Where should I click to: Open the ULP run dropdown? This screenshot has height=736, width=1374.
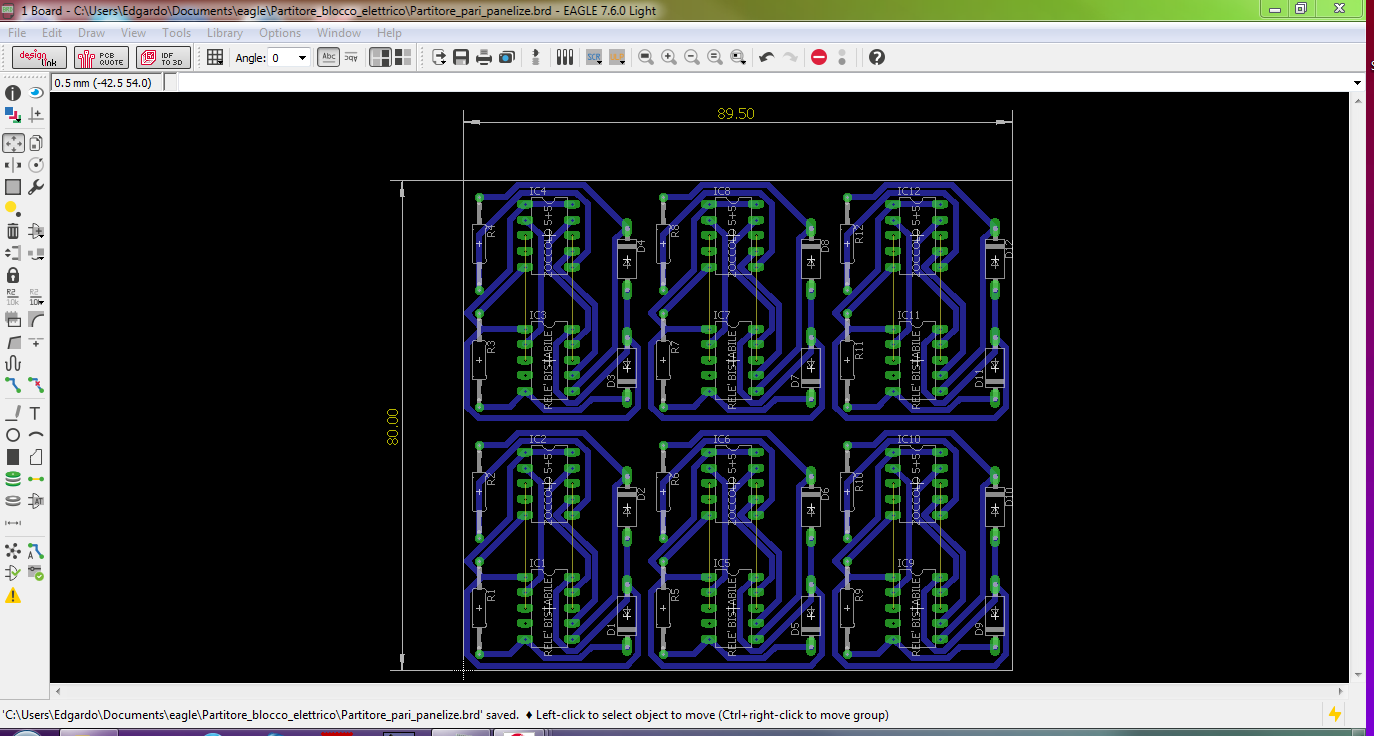[617, 57]
